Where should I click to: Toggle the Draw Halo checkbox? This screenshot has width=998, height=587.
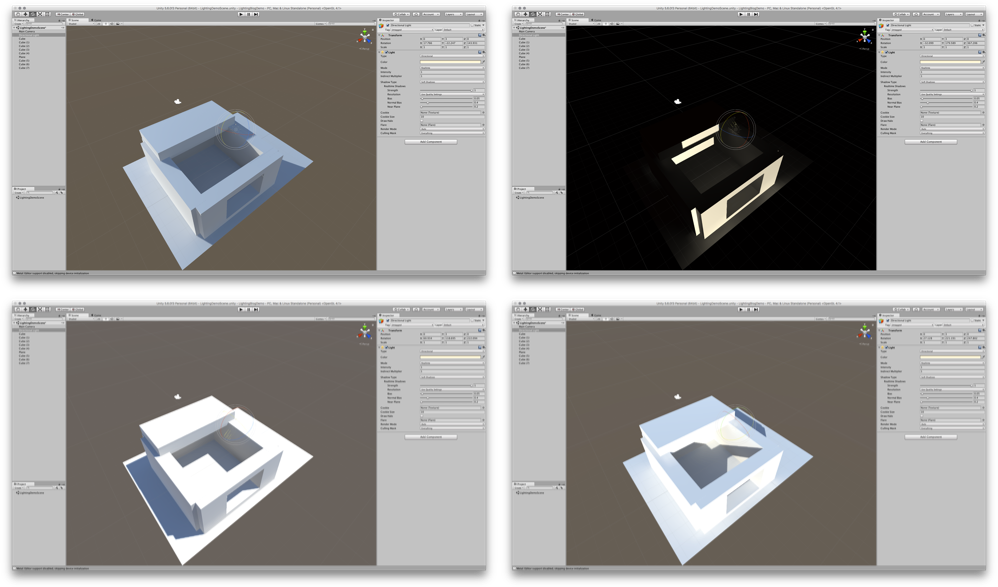[422, 121]
